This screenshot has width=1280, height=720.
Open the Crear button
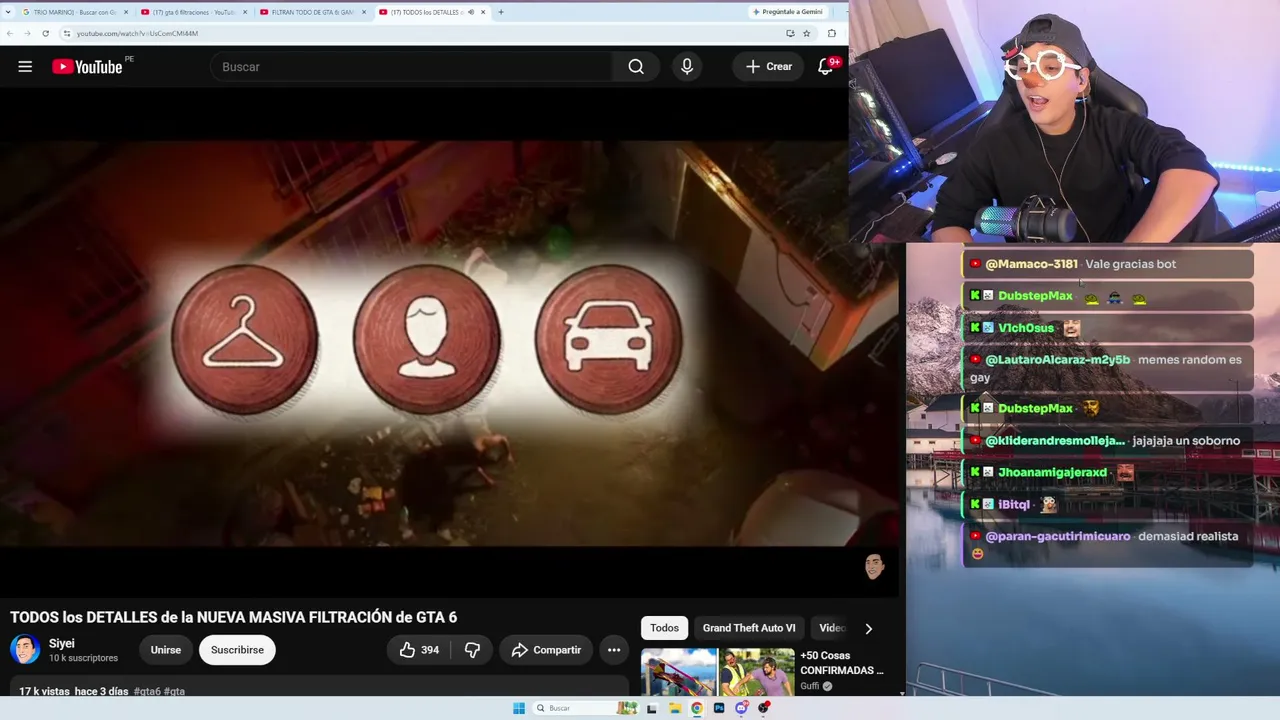tap(769, 67)
